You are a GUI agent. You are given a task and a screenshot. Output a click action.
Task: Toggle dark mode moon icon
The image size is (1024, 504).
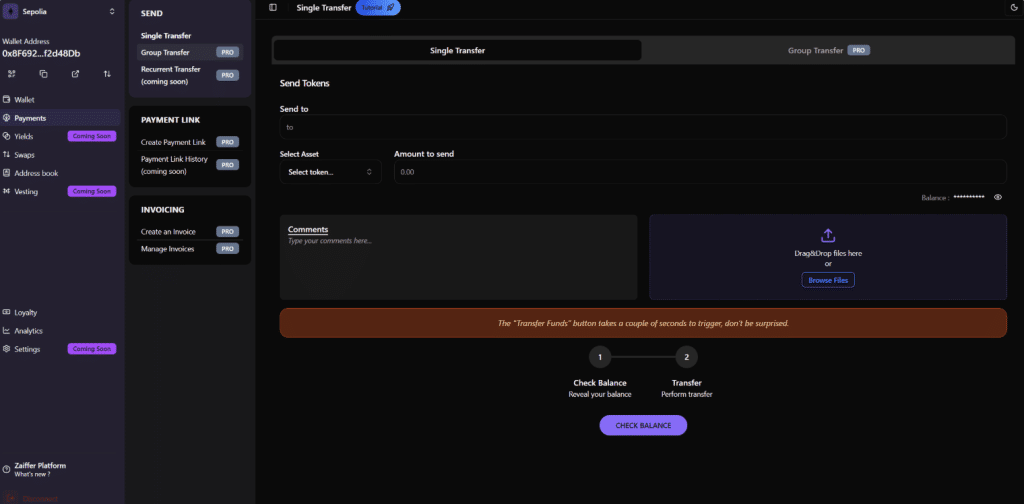1015,7
